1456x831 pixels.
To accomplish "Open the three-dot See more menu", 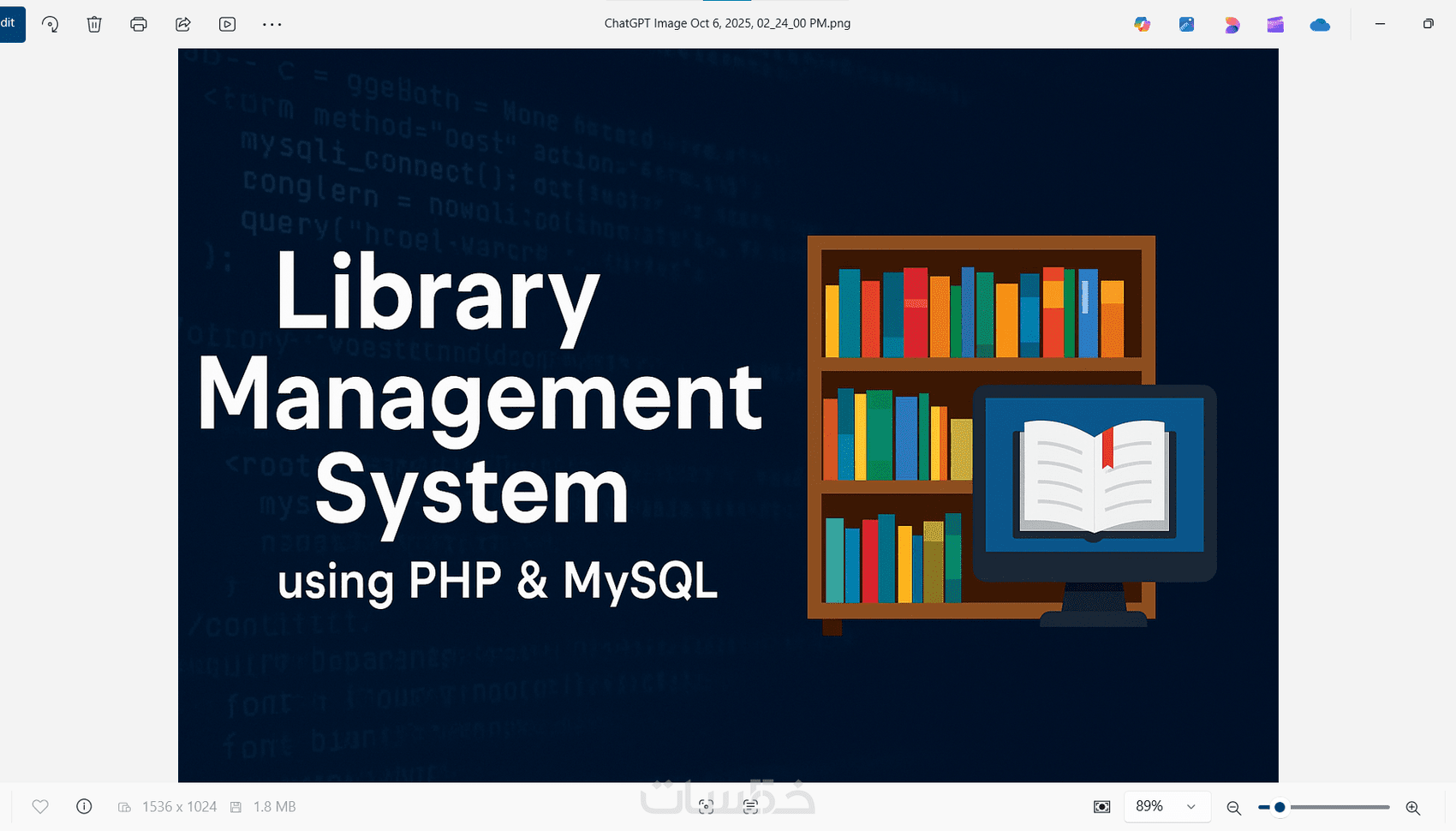I will [272, 24].
